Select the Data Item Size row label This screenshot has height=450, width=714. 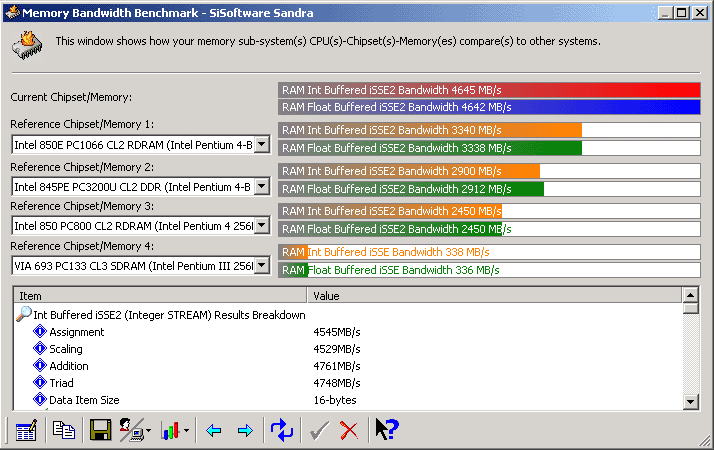(x=84, y=400)
